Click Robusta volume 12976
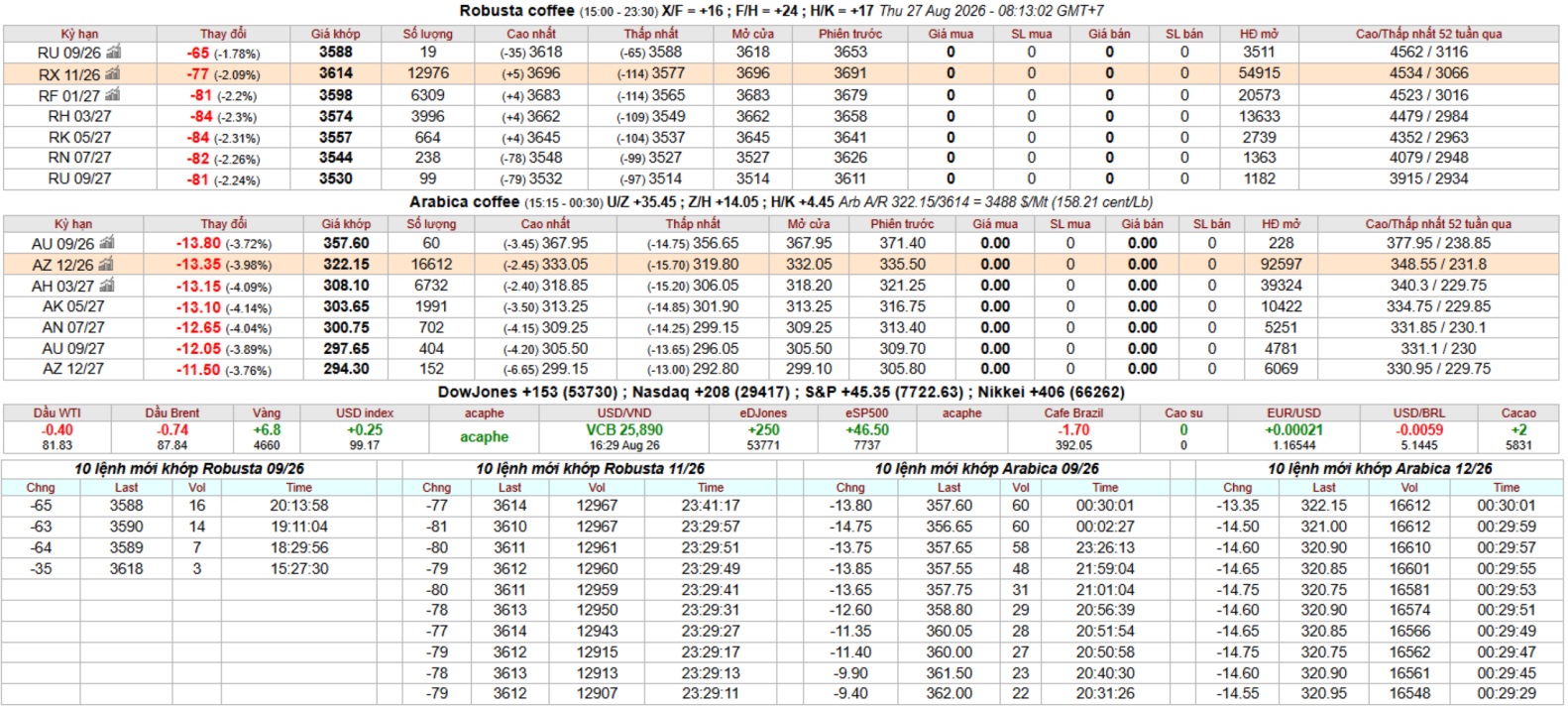1568x709 pixels. pos(428,73)
